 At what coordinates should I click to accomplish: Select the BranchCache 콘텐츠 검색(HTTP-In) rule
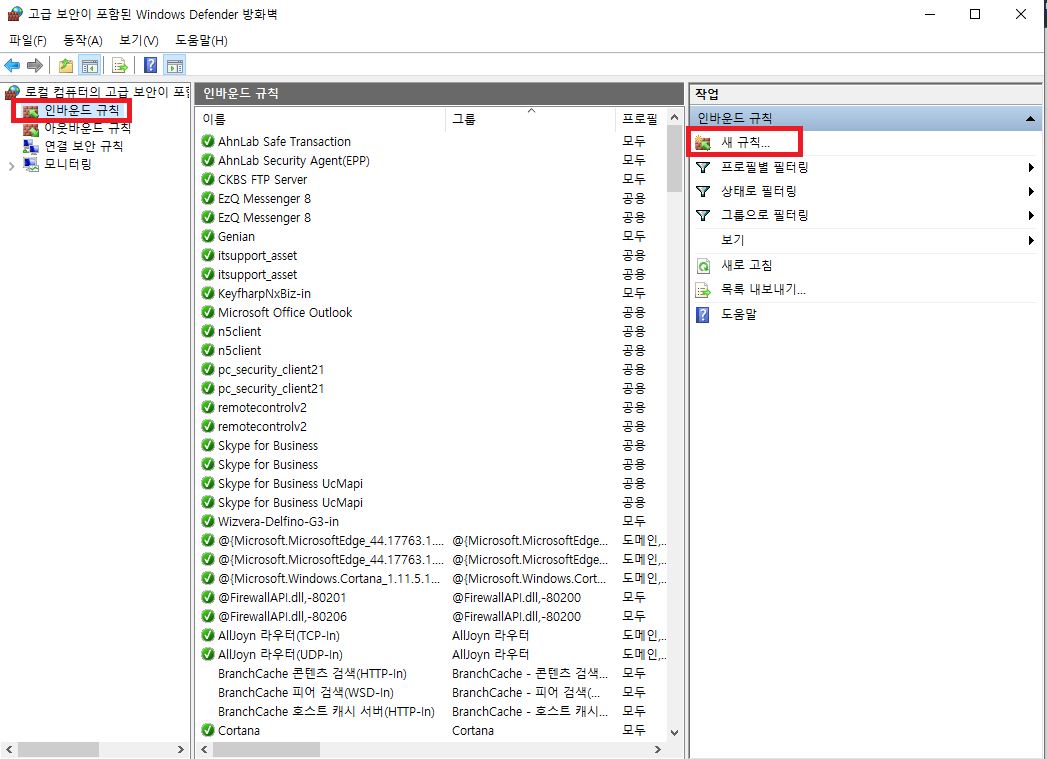312,673
